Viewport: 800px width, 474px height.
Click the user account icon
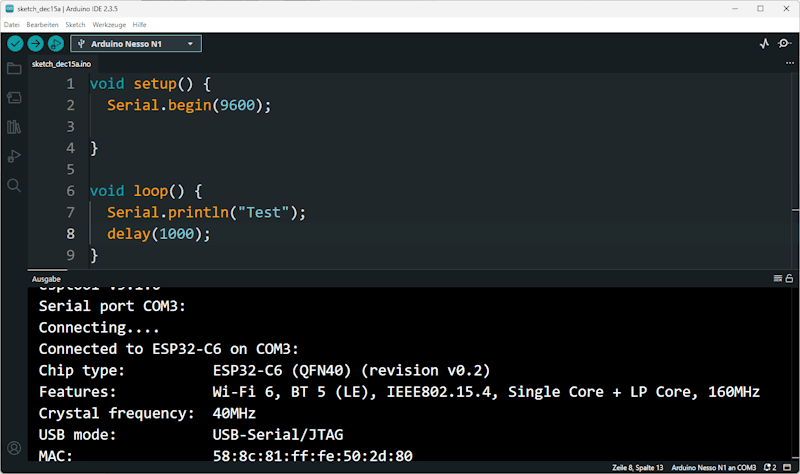(14, 448)
